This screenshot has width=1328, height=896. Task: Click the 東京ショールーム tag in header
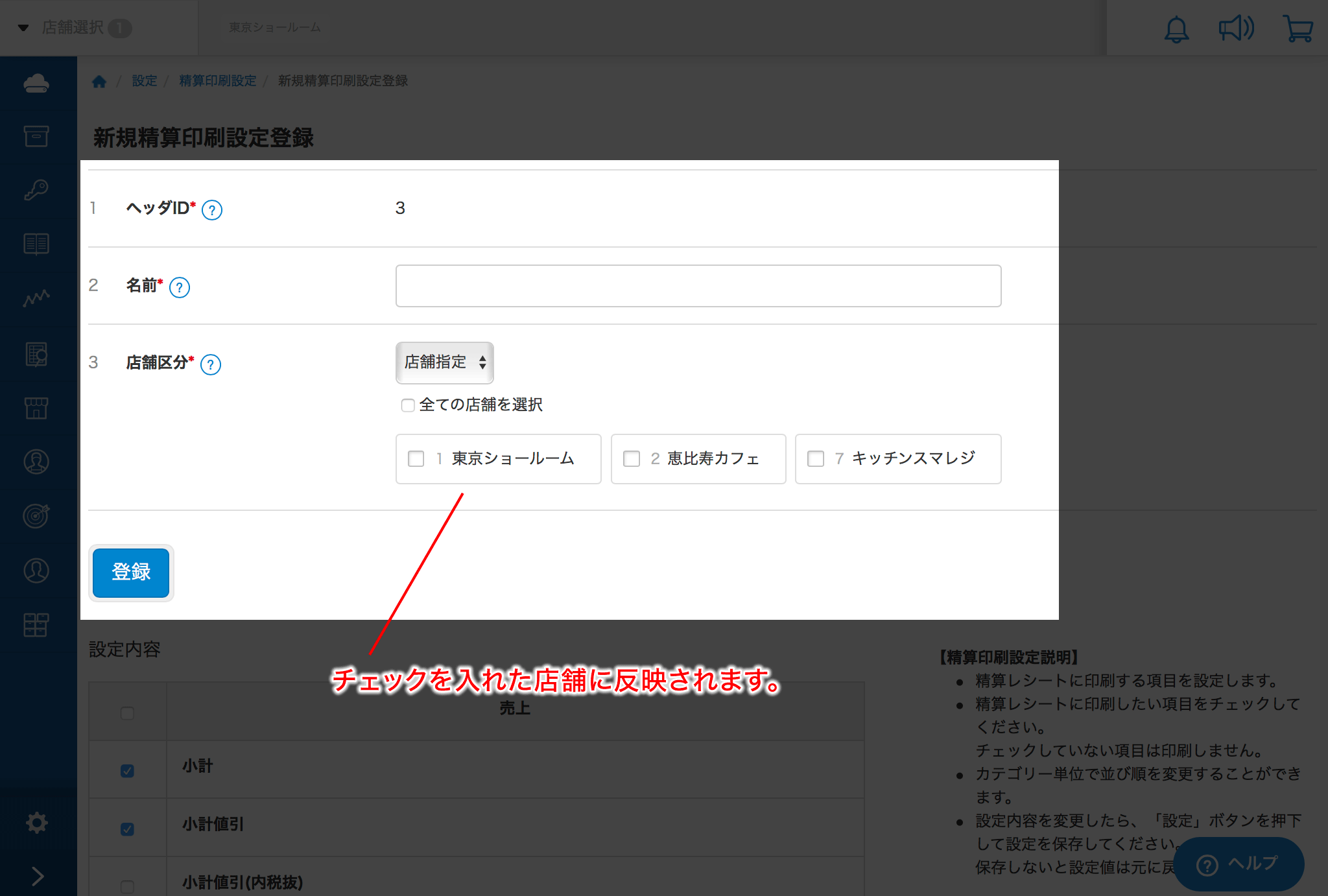(x=275, y=27)
